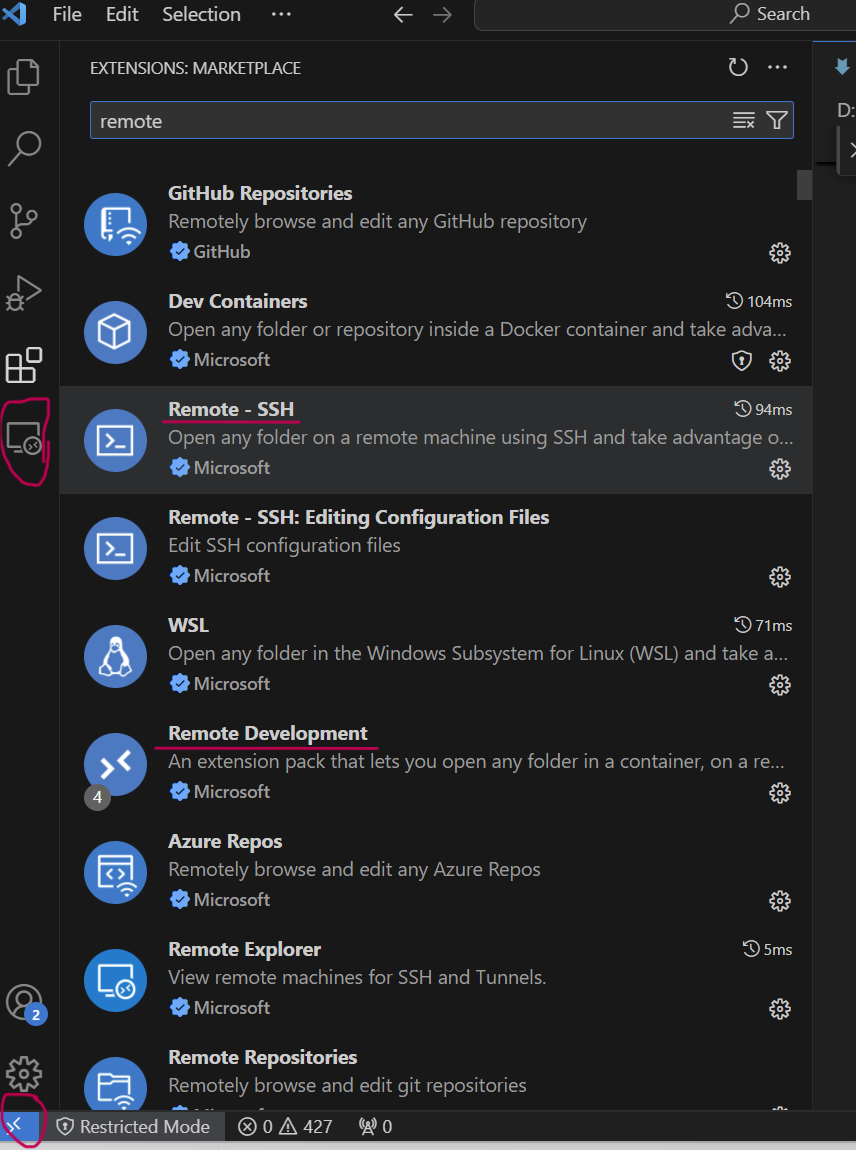
Task: Click 104ms activation time for Dev Containers
Action: (759, 301)
